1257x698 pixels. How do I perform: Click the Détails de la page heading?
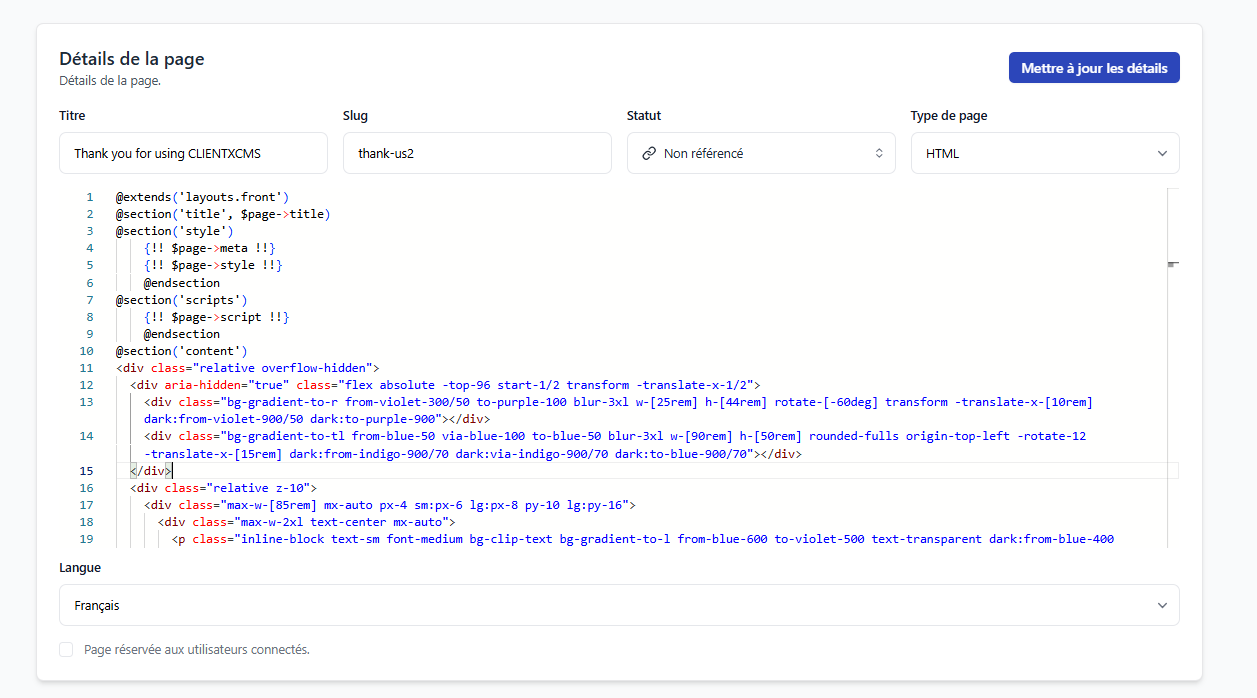131,58
